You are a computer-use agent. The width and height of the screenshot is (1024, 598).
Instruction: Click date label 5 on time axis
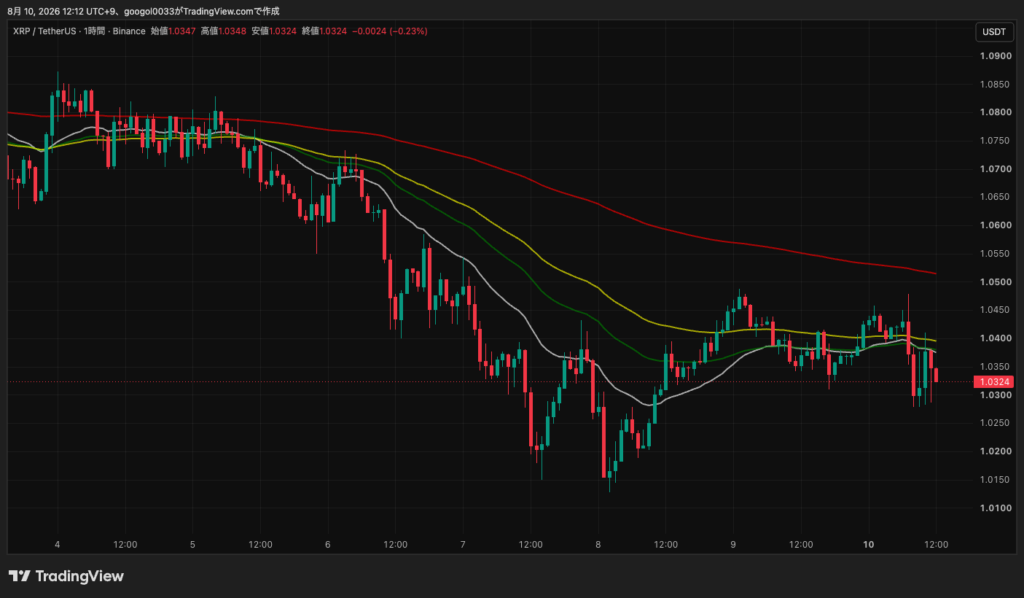tap(193, 544)
